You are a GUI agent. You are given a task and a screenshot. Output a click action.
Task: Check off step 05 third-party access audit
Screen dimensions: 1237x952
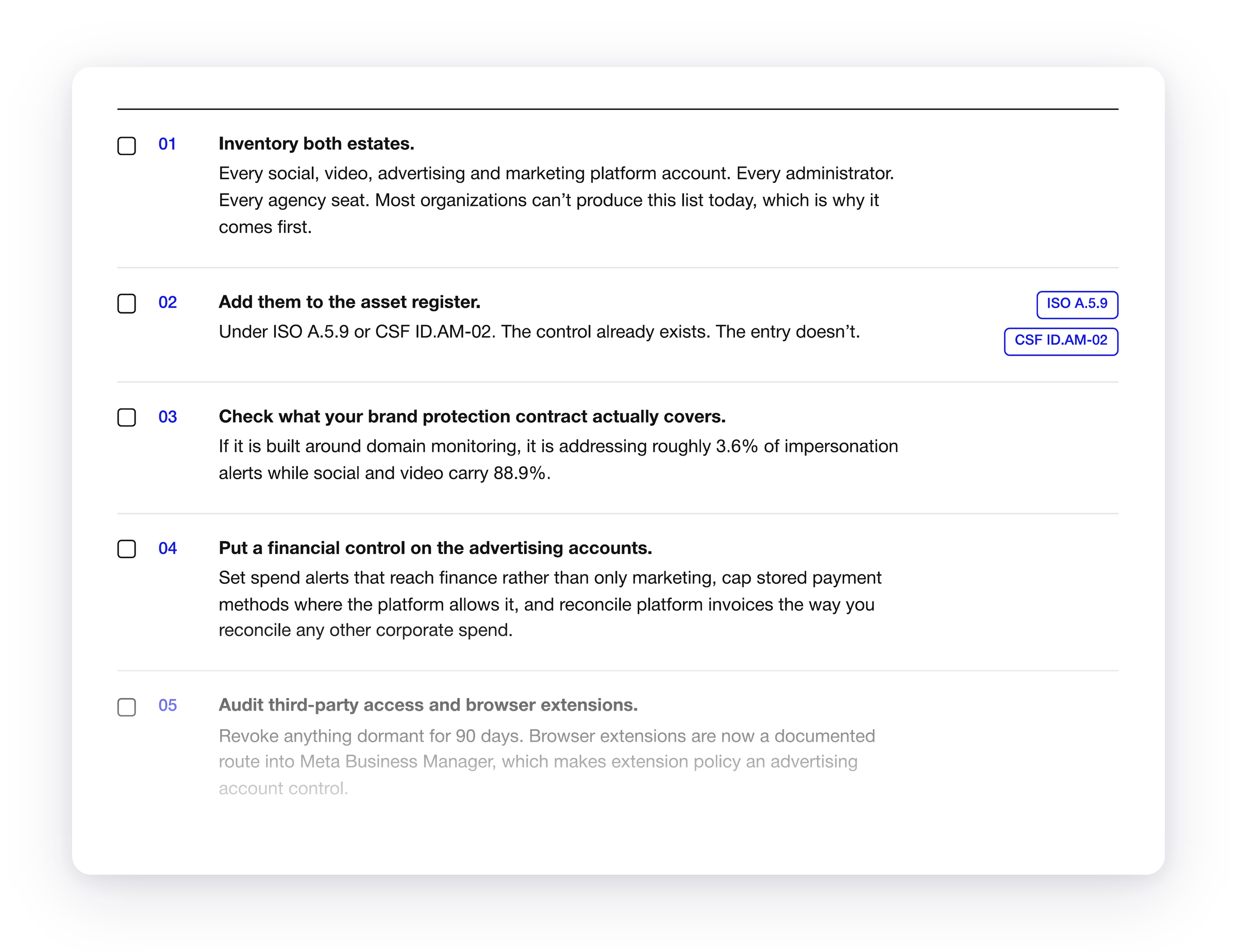coord(126,707)
